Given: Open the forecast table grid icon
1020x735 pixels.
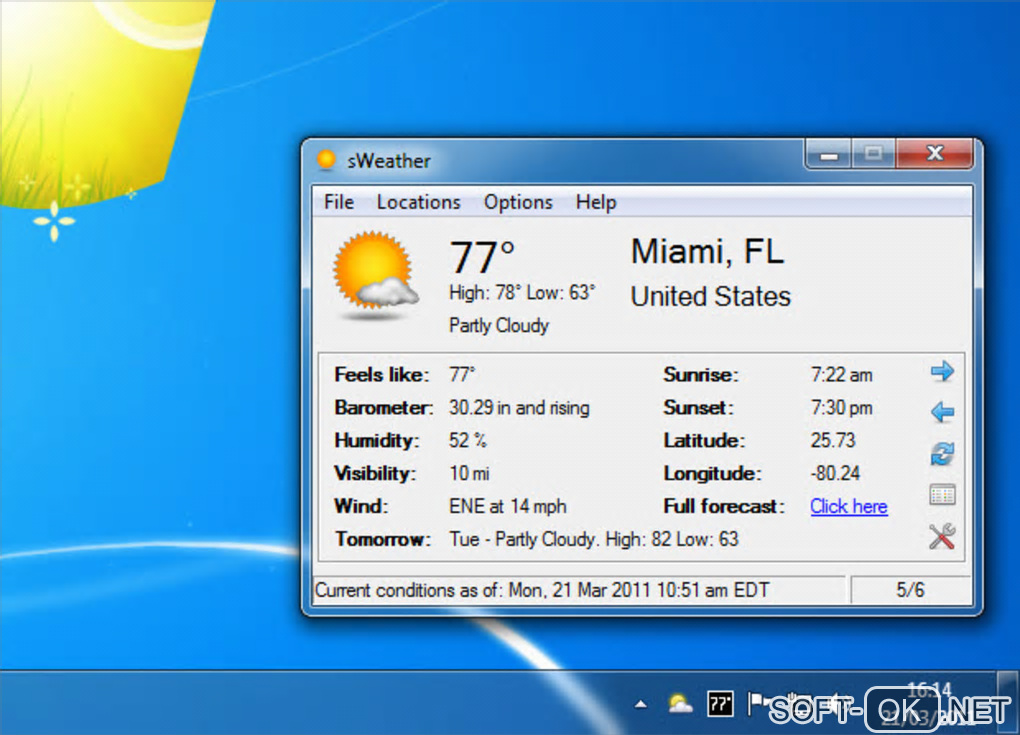Looking at the screenshot, I should [942, 495].
